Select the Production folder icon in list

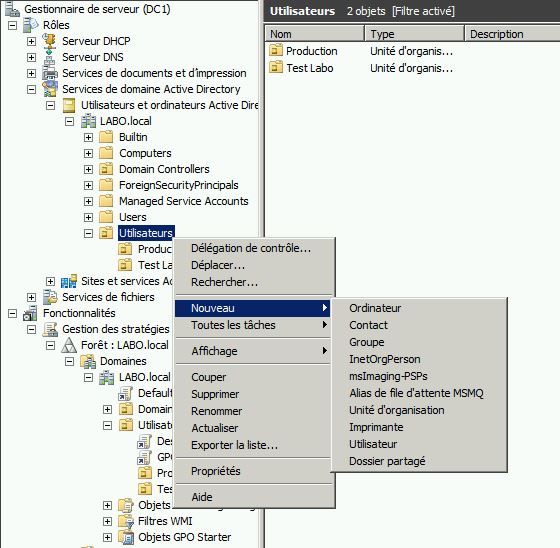point(276,50)
